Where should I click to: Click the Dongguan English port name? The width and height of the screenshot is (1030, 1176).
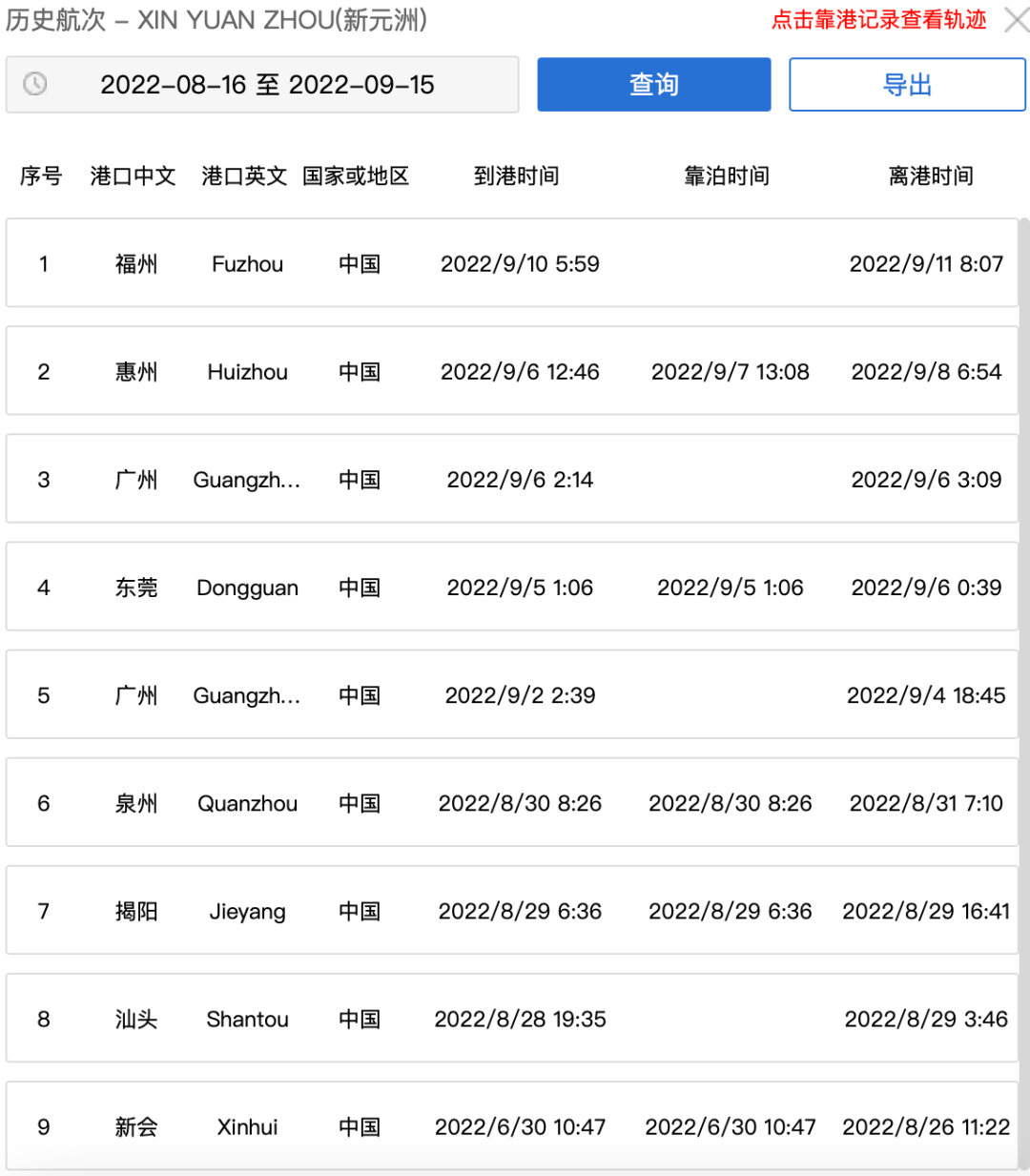(247, 588)
